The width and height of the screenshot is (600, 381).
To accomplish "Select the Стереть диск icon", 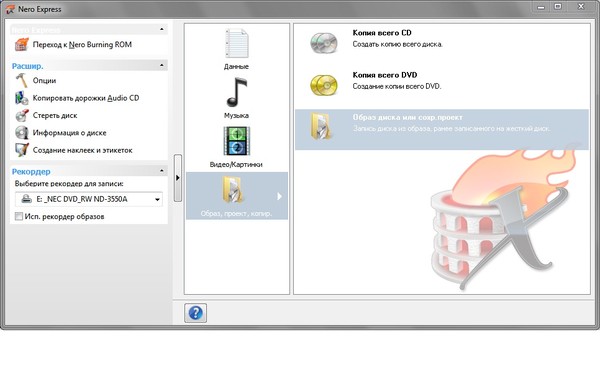I will (22, 115).
